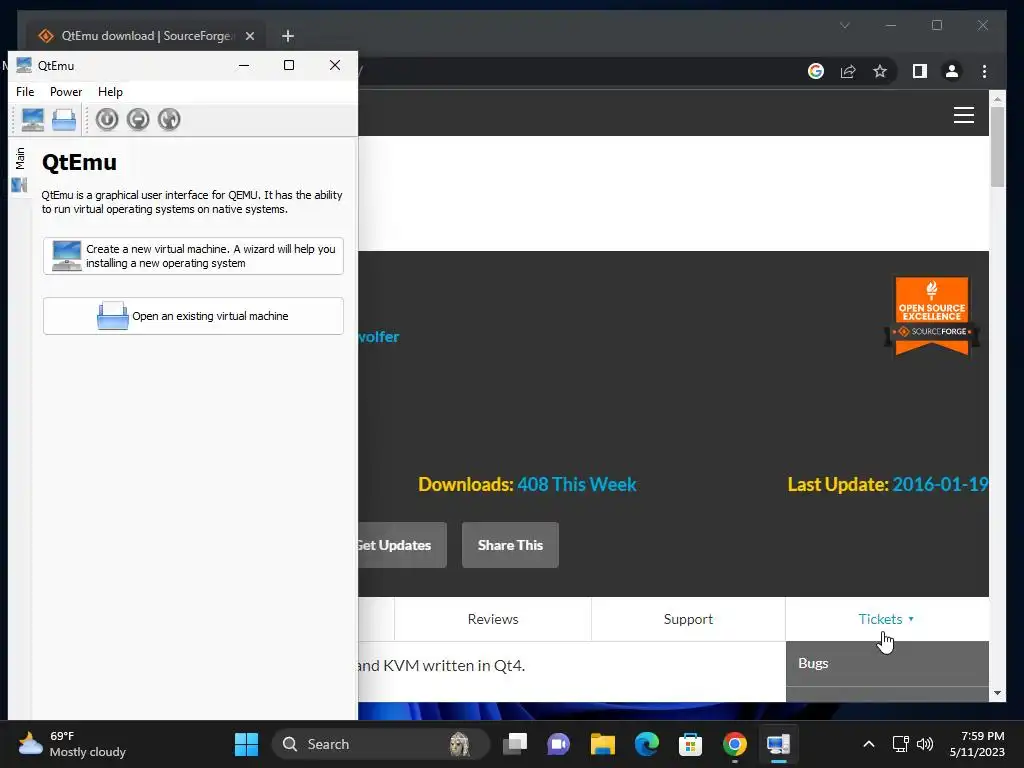Open Chrome's three-dot menu
Screen dimensions: 1024x768
click(x=984, y=71)
